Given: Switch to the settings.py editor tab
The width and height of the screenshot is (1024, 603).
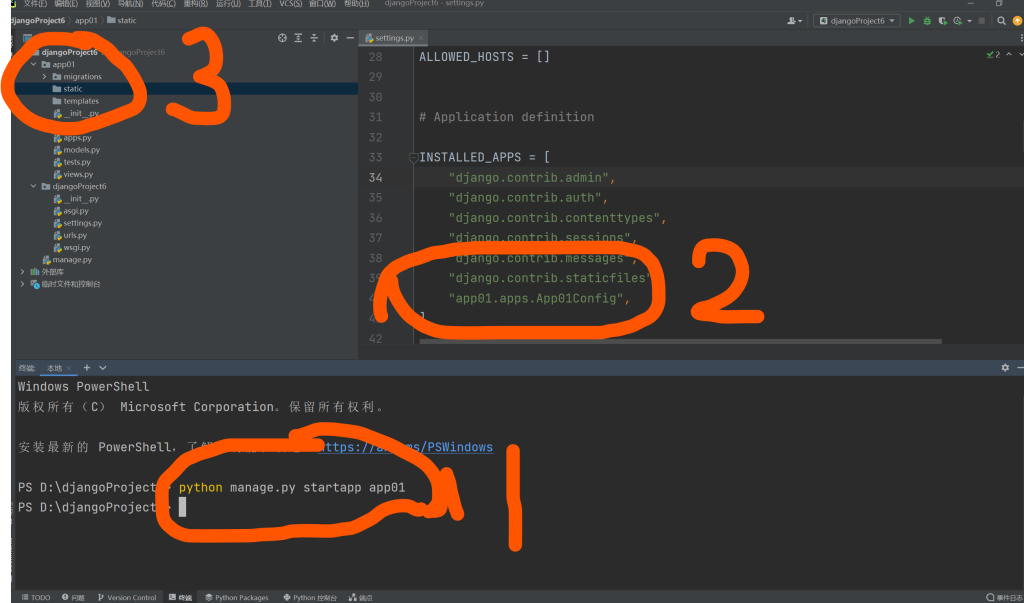Looking at the screenshot, I should click(393, 38).
